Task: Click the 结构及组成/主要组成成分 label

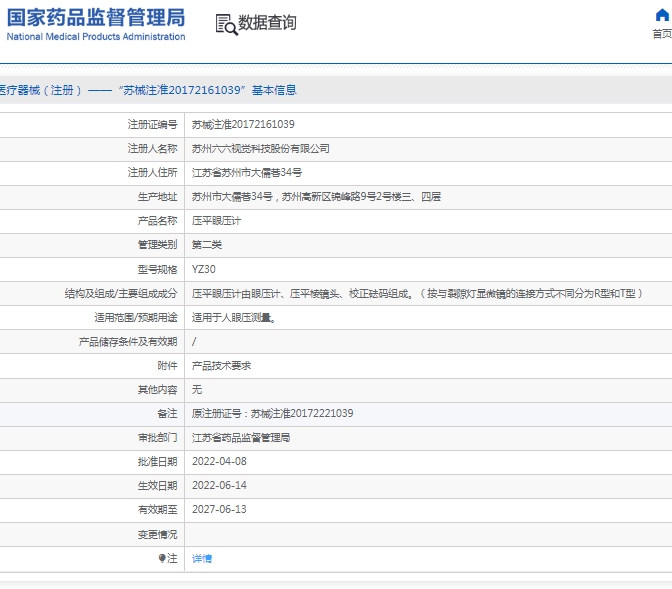Action: 121,293
